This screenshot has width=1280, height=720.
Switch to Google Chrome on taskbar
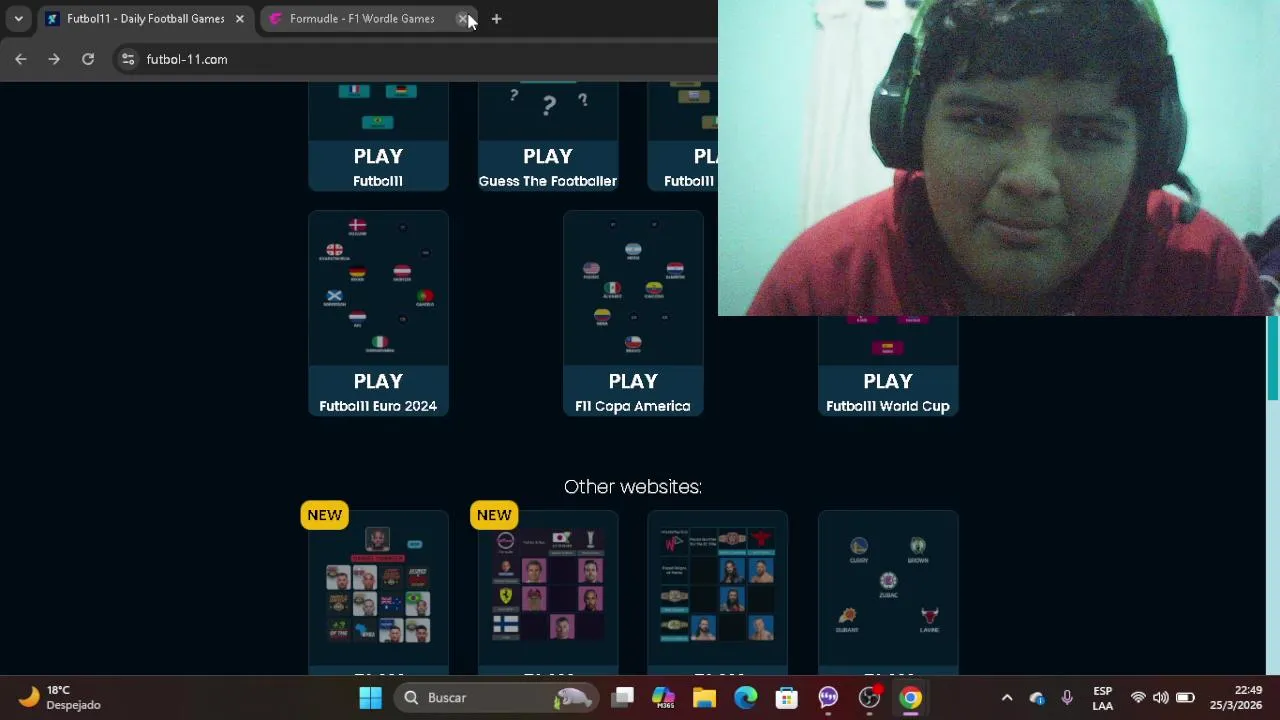[910, 698]
